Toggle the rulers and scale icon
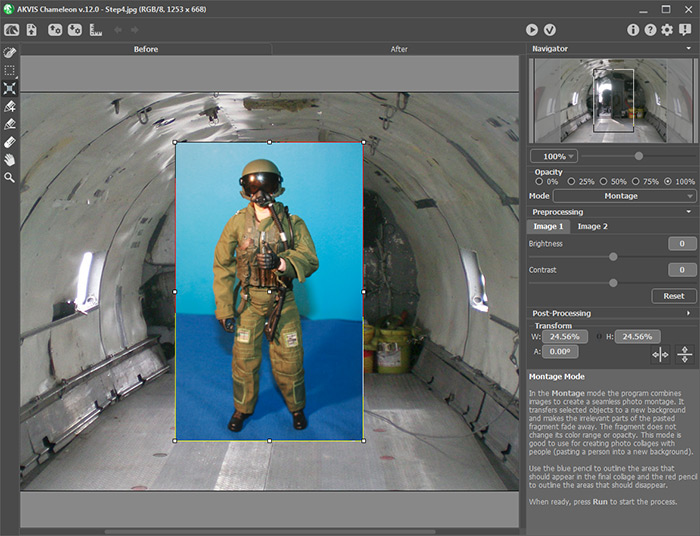700x536 pixels. click(x=96, y=30)
